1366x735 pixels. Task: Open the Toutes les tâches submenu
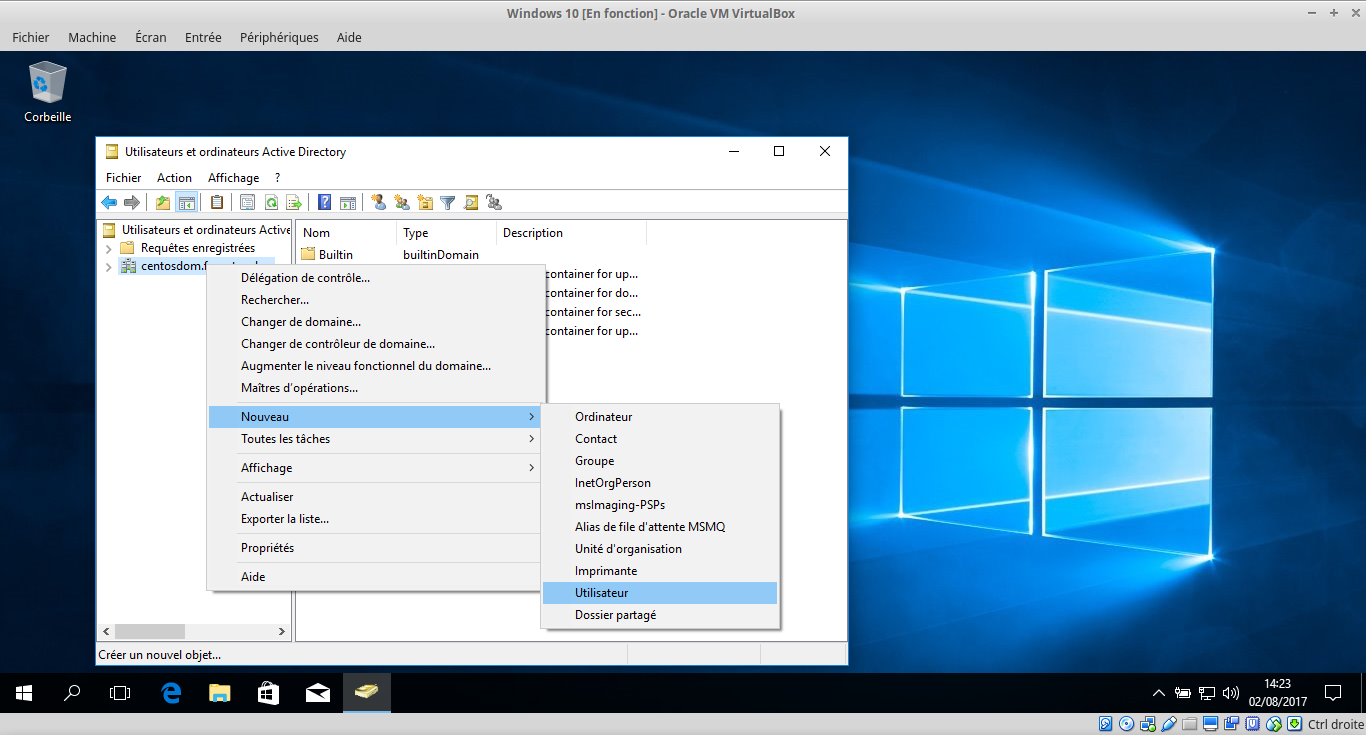[x=374, y=439]
